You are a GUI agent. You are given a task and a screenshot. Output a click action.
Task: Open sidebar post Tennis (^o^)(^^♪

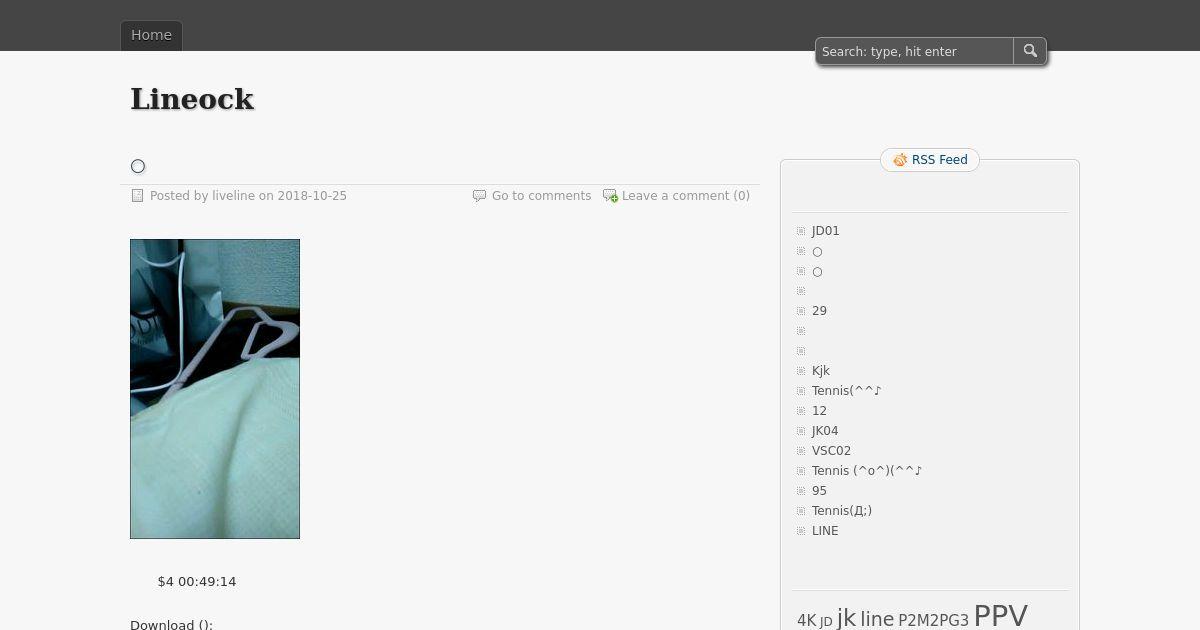pos(867,471)
